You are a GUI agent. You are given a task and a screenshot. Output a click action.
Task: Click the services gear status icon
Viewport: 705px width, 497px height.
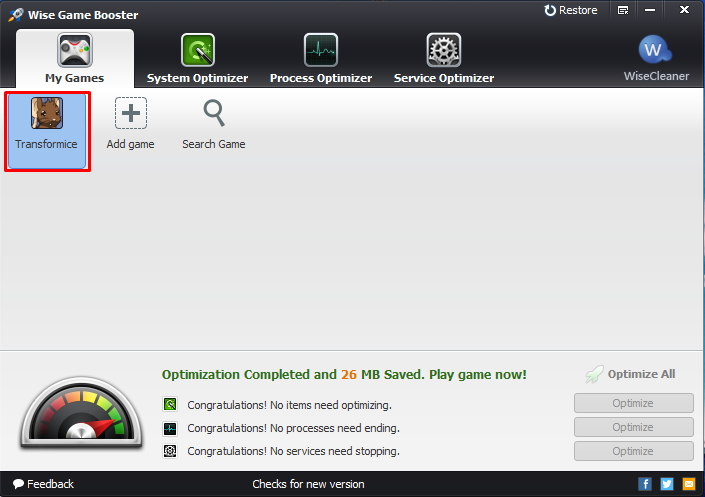(x=170, y=451)
